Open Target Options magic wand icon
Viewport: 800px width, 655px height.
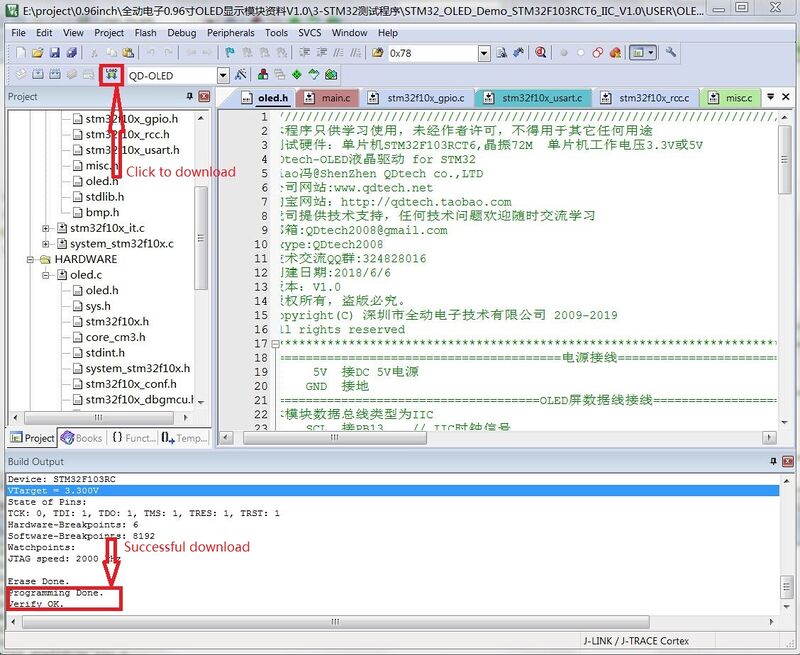[240, 75]
